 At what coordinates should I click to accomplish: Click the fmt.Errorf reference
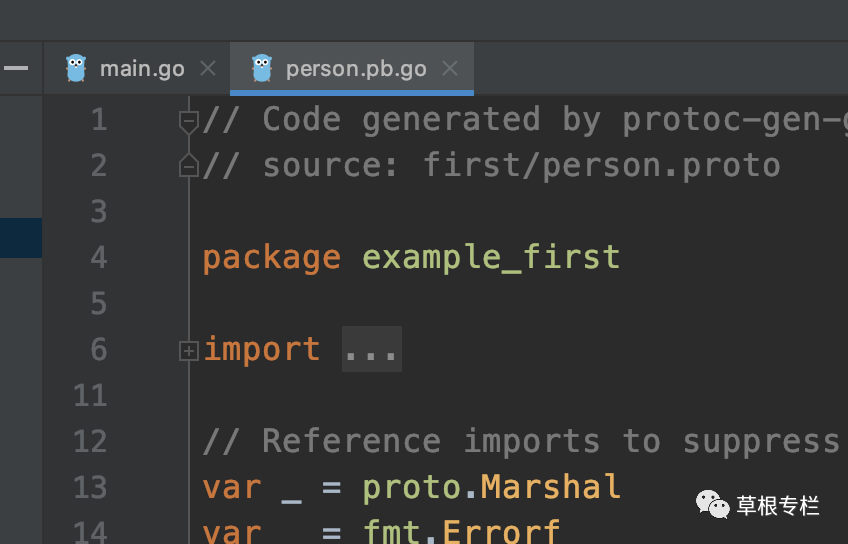461,532
